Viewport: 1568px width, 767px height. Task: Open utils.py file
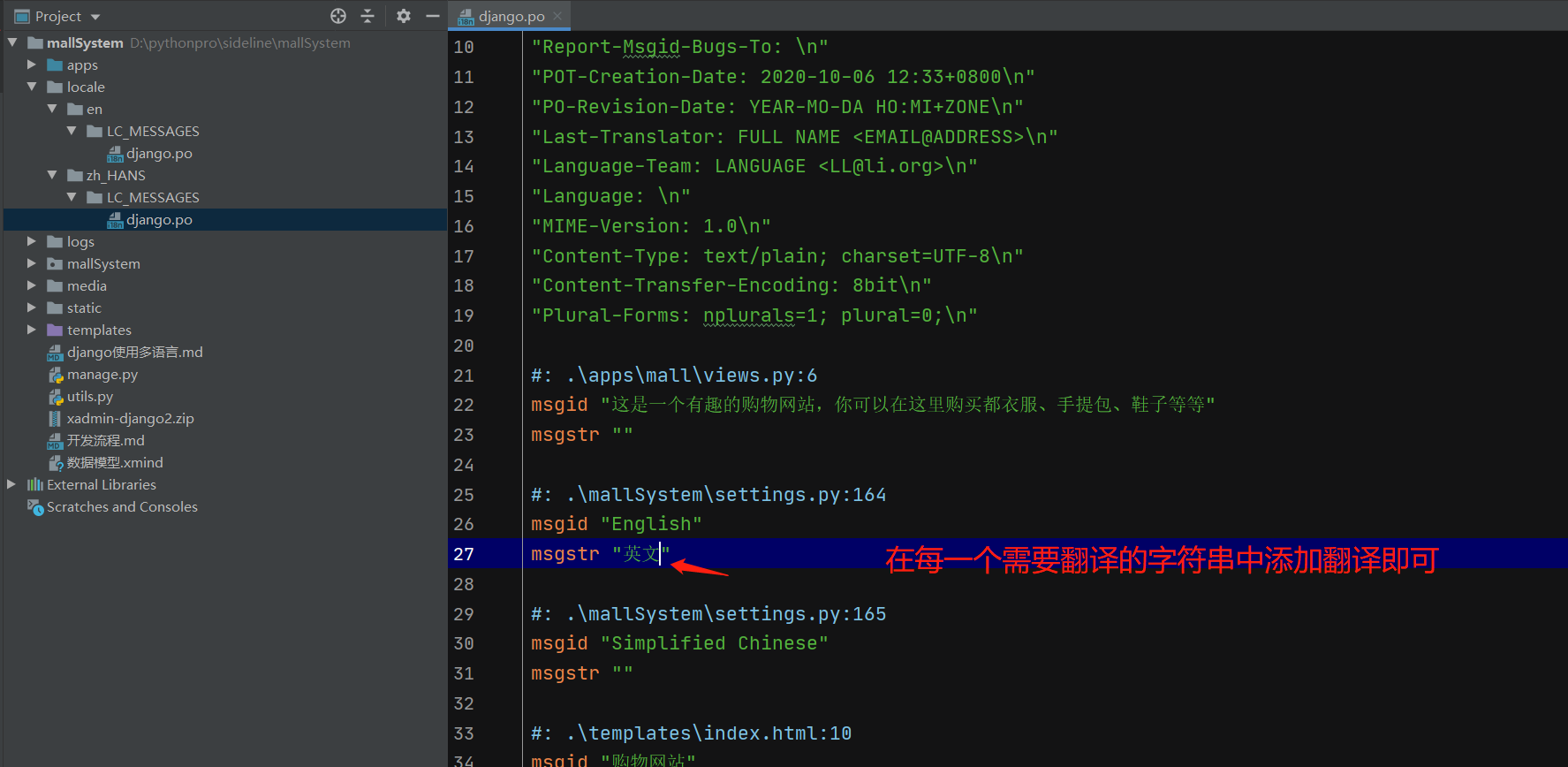(90, 396)
